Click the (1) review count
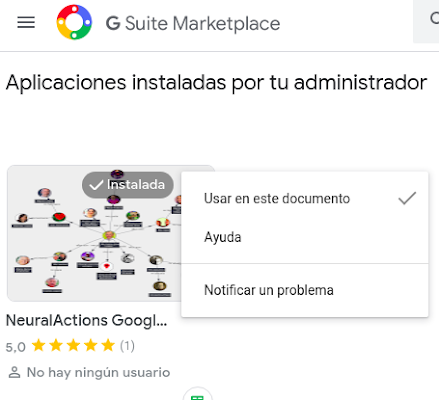Image resolution: width=439 pixels, height=400 pixels. click(127, 346)
